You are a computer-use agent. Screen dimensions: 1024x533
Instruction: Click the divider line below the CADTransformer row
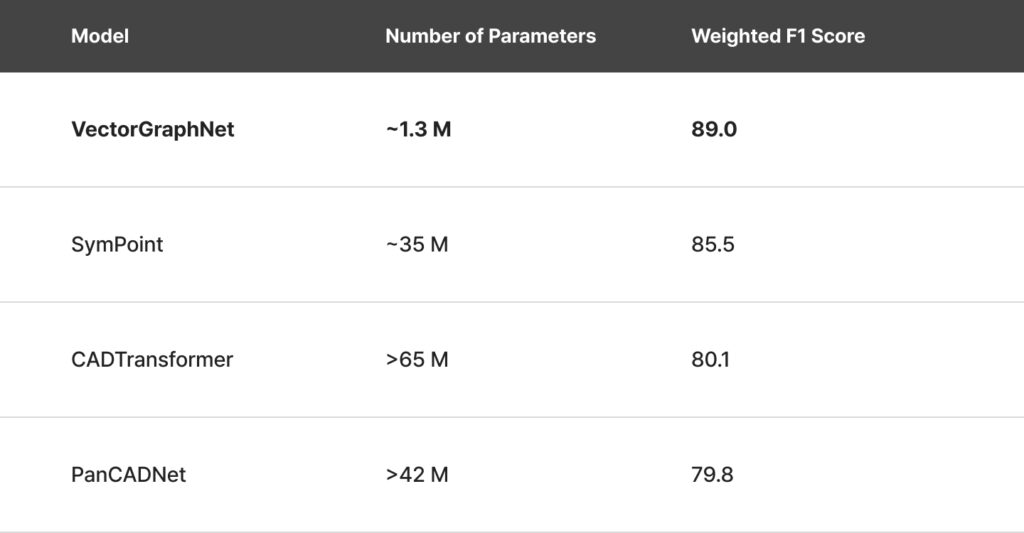512,417
